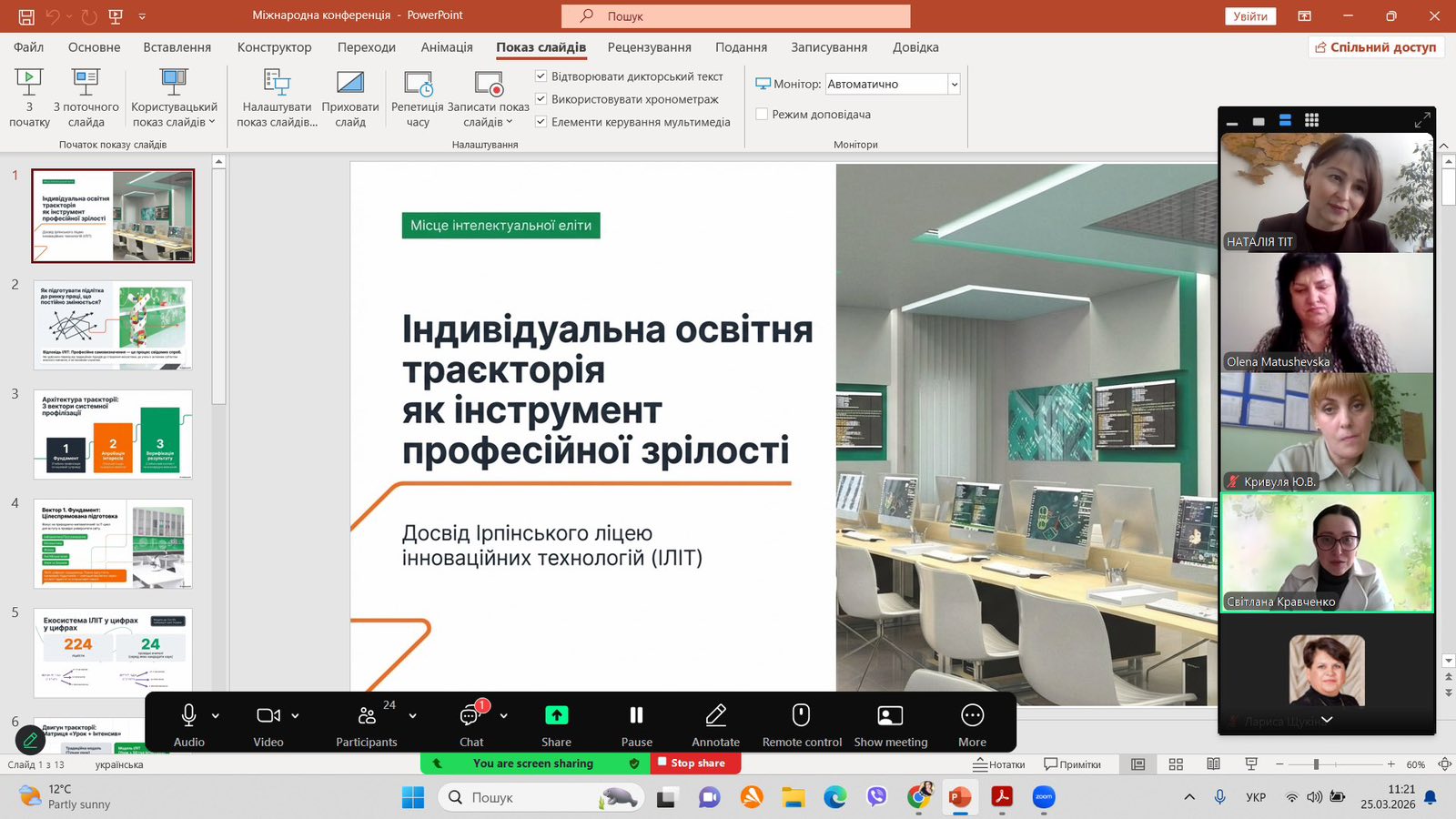Select slide 3 thumbnail
The width and height of the screenshot is (1456, 819).
tap(113, 434)
